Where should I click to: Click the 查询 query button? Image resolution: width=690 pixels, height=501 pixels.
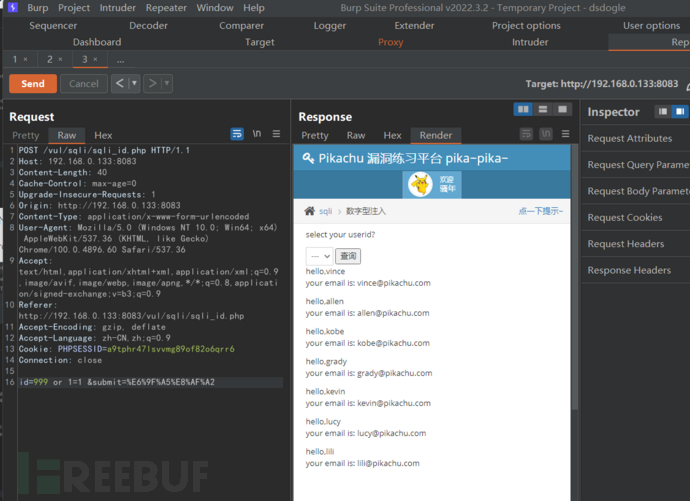348,256
